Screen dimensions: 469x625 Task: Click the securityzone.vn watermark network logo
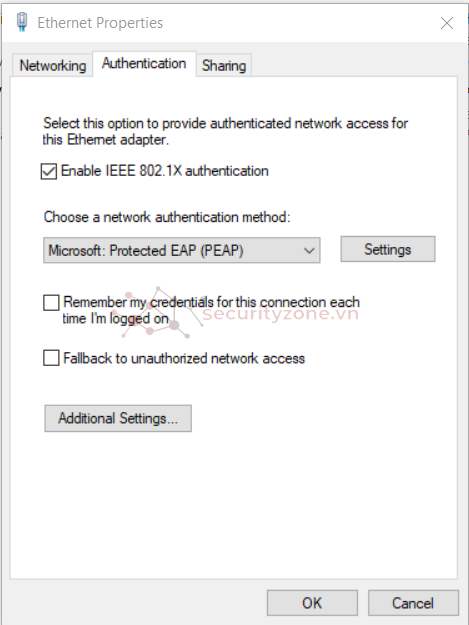click(159, 312)
